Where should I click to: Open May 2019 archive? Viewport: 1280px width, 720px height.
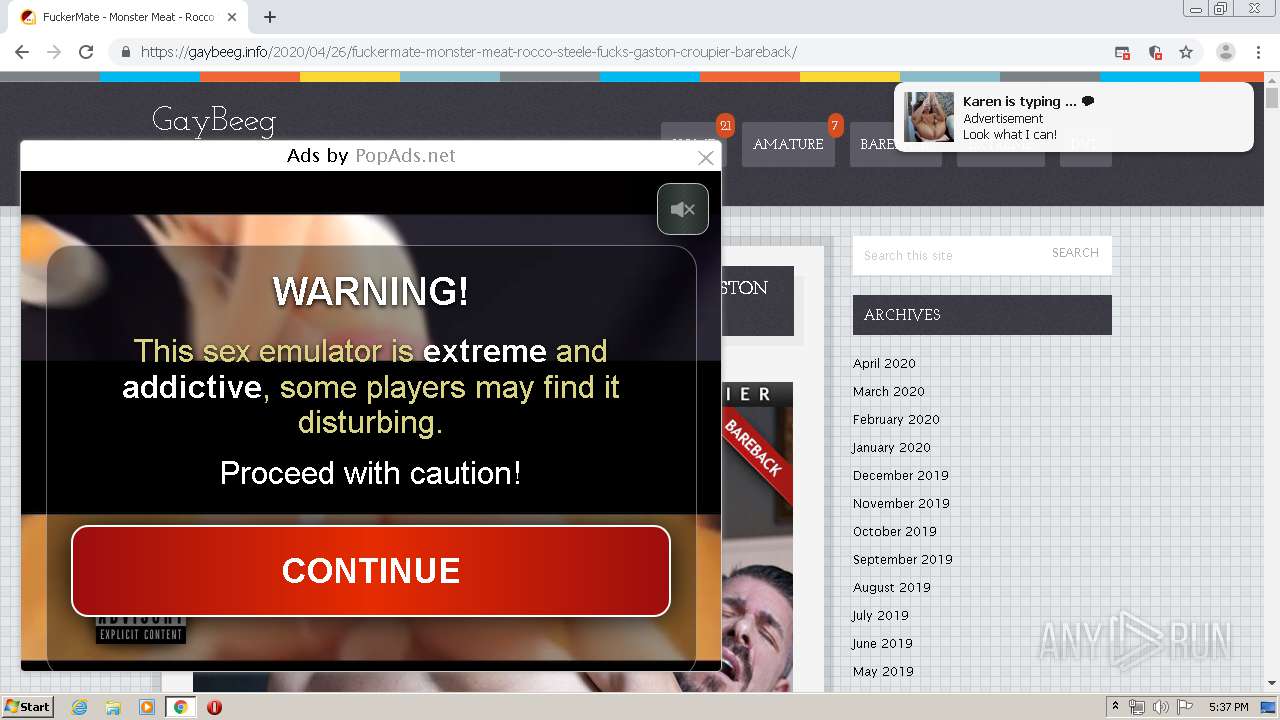click(883, 671)
